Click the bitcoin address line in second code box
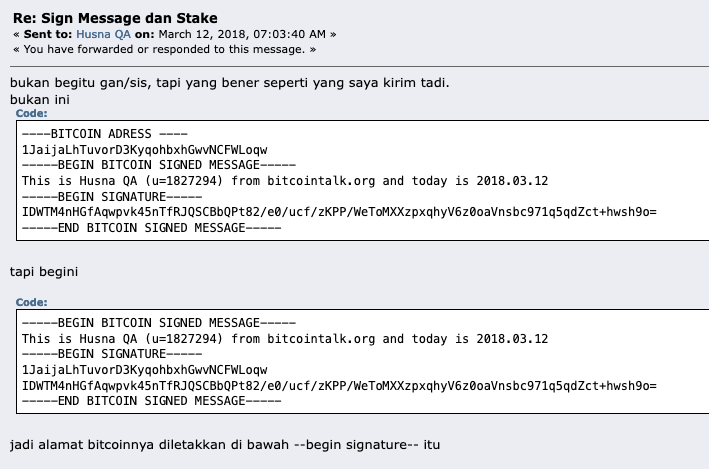 point(145,370)
